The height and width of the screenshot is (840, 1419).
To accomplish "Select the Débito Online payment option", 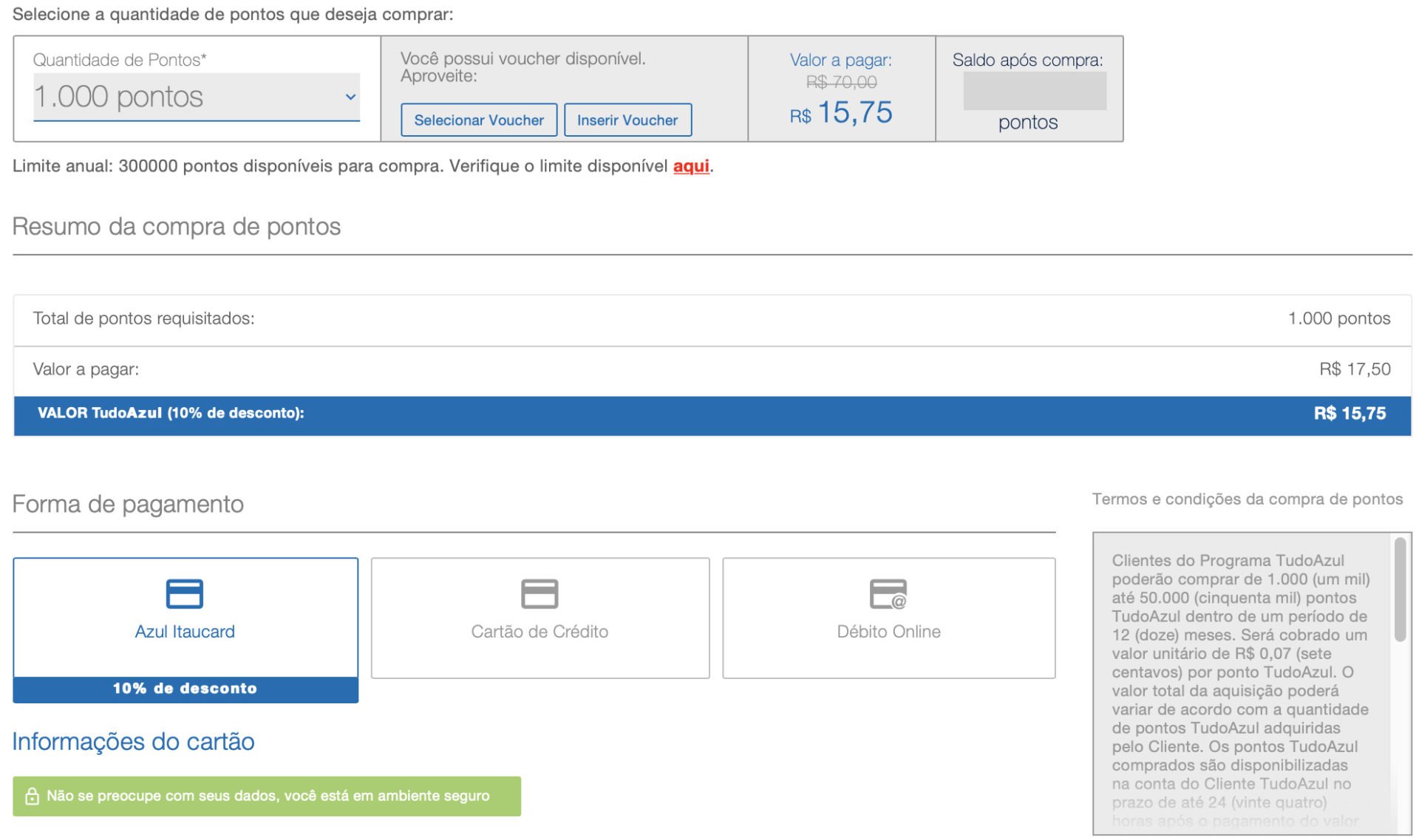I will (x=888, y=618).
